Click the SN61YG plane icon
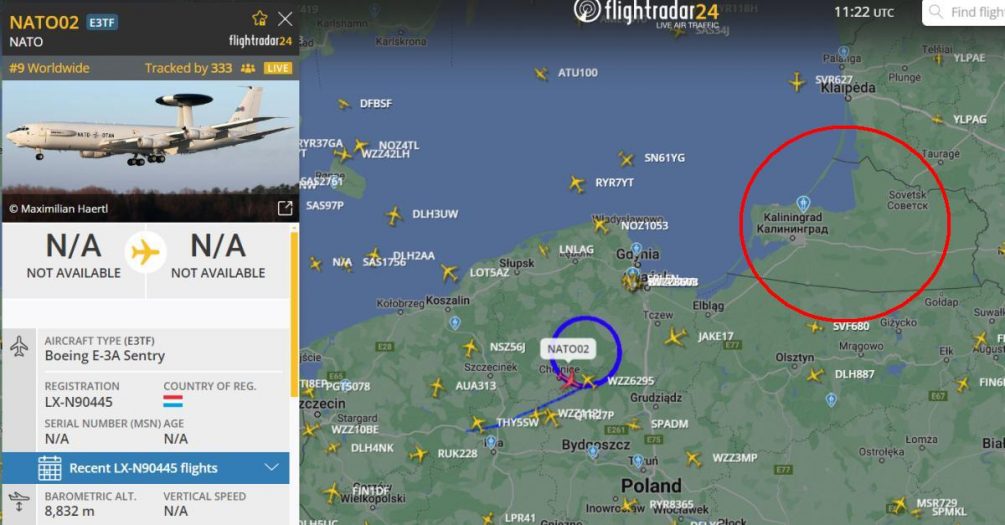Image resolution: width=1005 pixels, height=525 pixels. tap(626, 159)
